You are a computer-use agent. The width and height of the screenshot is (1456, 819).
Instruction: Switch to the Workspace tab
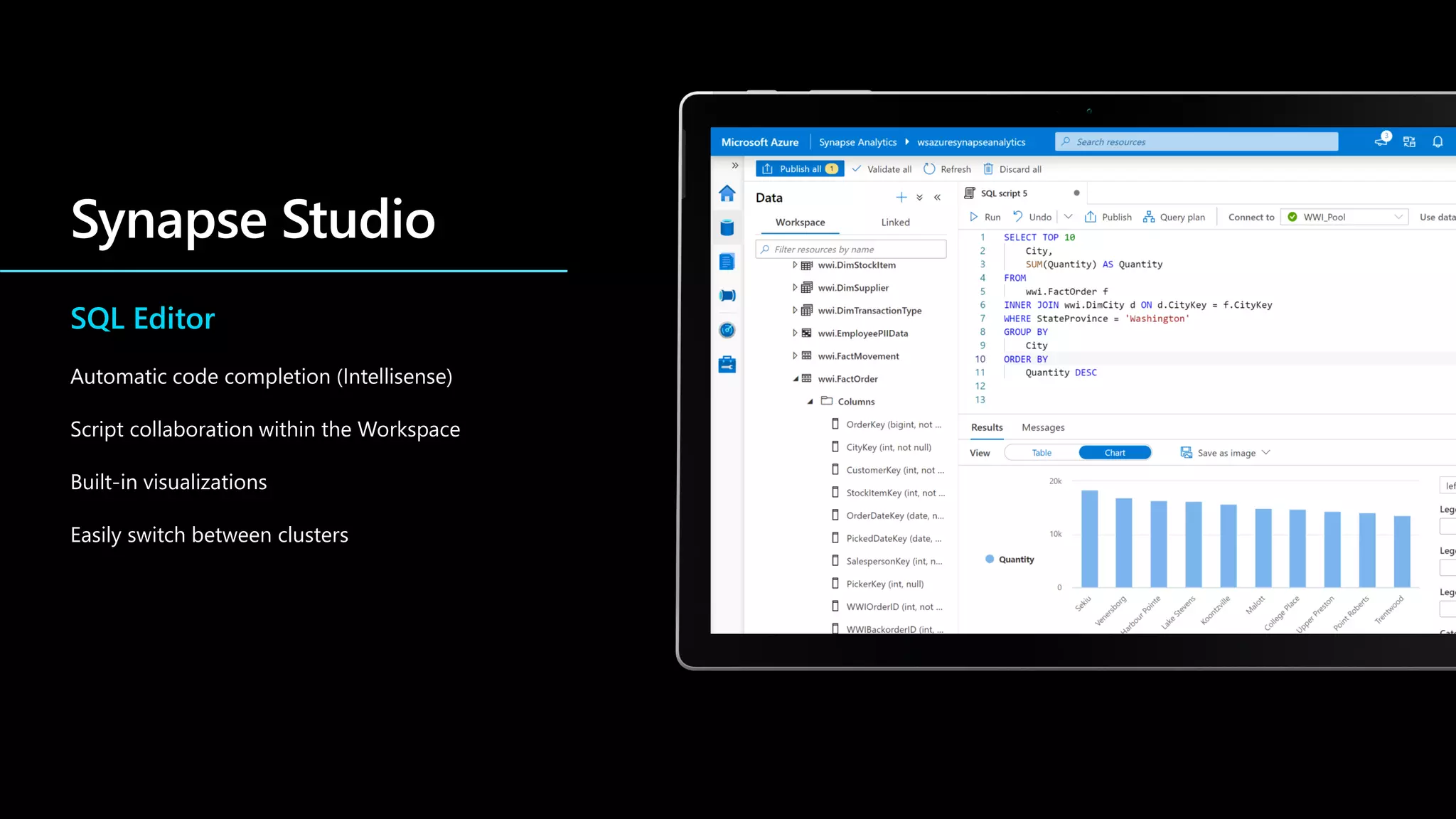[x=800, y=223]
